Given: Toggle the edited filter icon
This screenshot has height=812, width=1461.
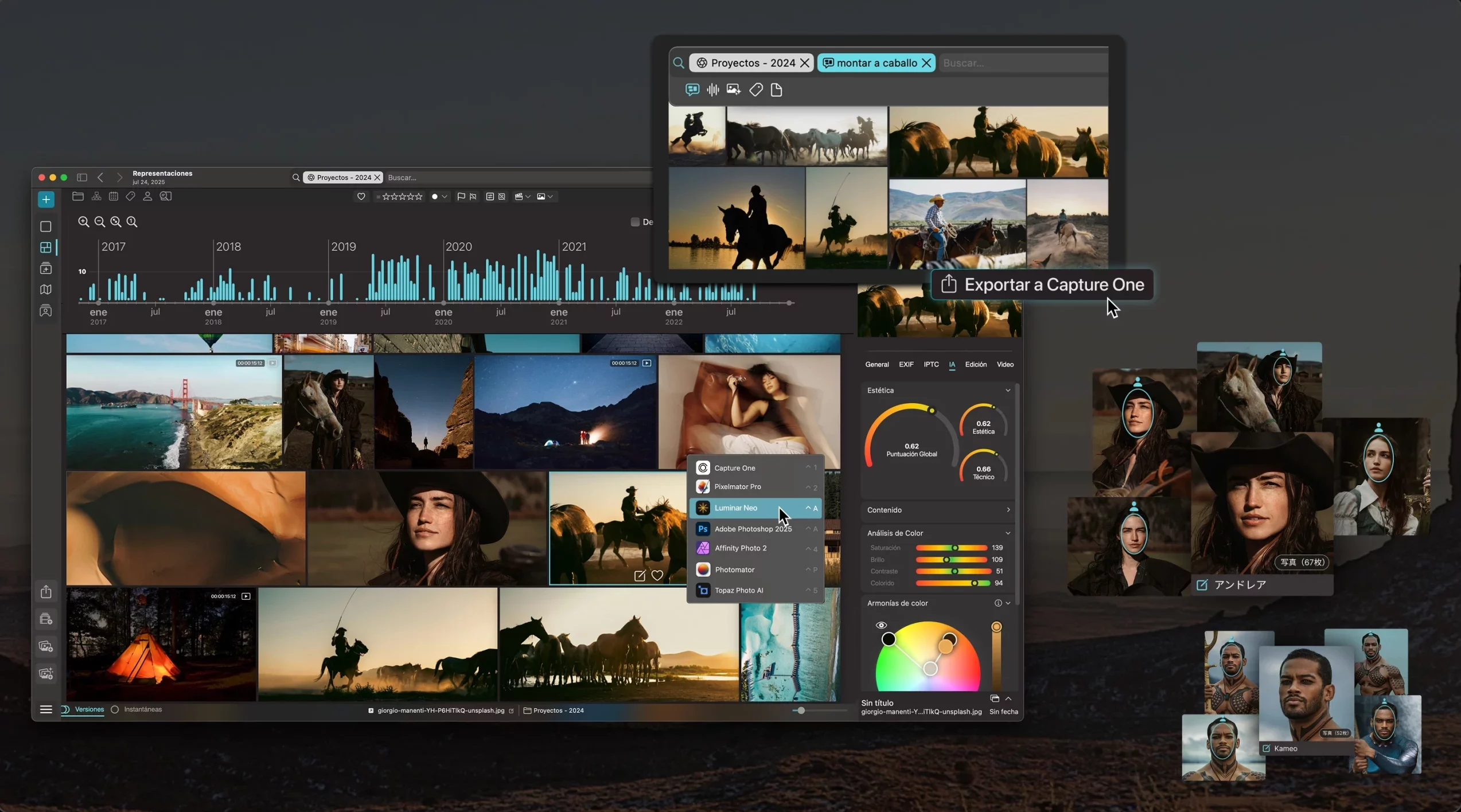Looking at the screenshot, I should pyautogui.click(x=490, y=197).
